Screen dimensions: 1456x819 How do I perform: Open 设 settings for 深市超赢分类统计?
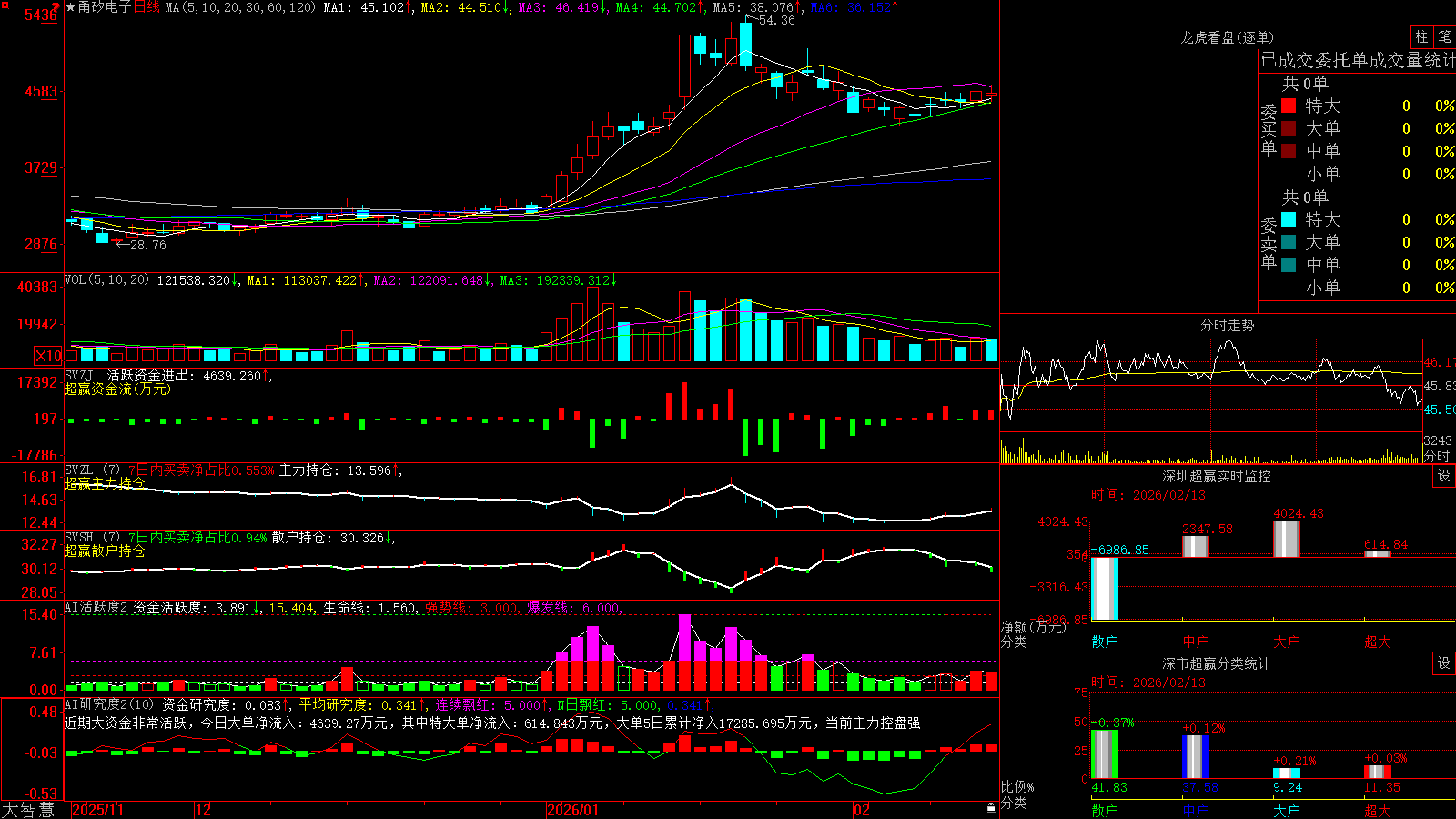pyautogui.click(x=1444, y=663)
